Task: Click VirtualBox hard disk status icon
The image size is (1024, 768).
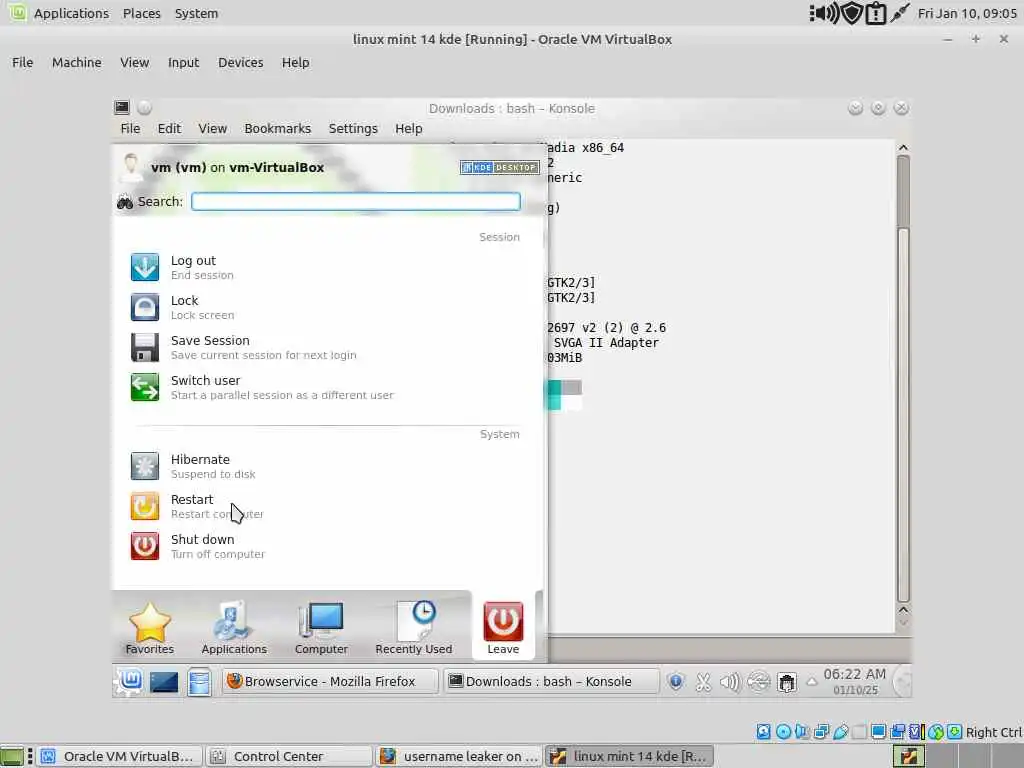Action: pos(763,731)
